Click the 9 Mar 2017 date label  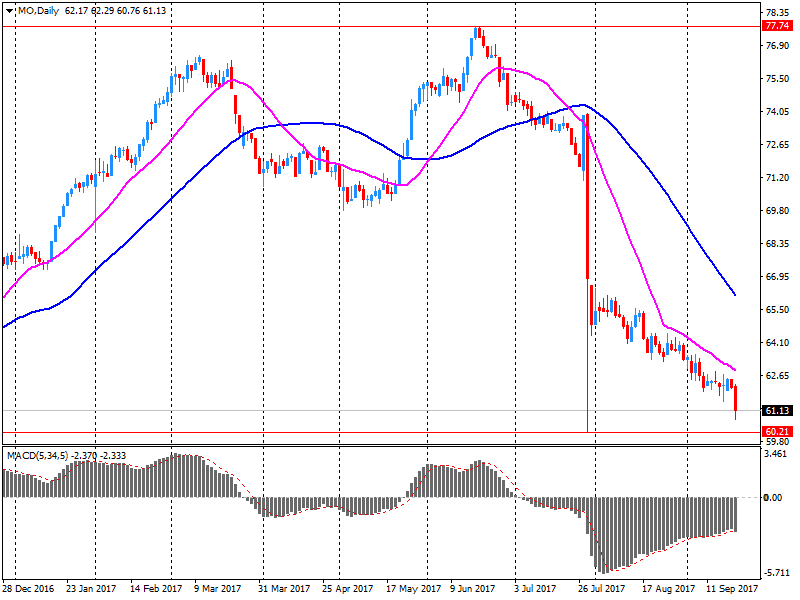click(217, 589)
